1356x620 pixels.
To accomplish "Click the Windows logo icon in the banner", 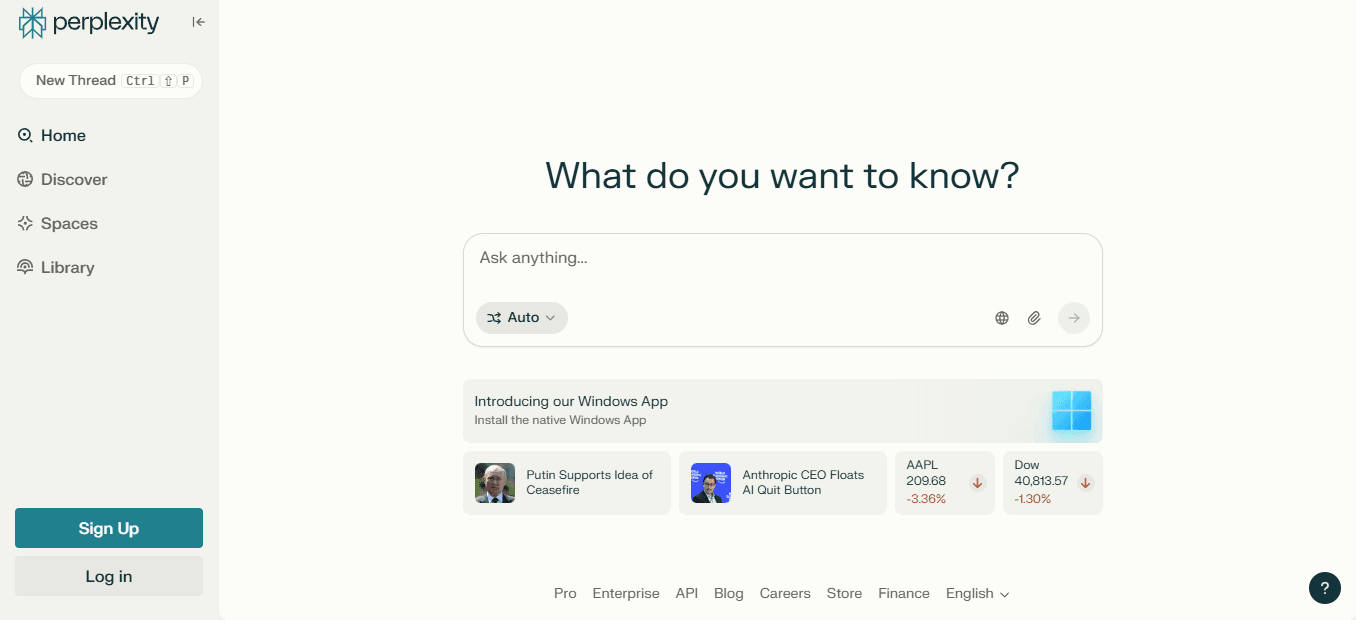I will coord(1071,411).
